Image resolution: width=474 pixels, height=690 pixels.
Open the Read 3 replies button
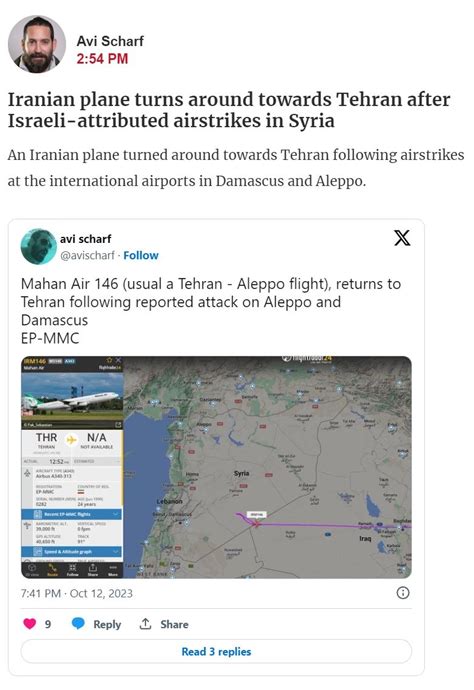216,651
